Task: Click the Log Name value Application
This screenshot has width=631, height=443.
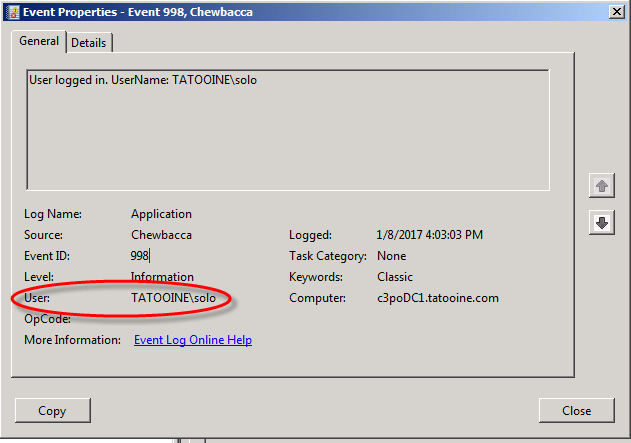Action: [x=161, y=214]
